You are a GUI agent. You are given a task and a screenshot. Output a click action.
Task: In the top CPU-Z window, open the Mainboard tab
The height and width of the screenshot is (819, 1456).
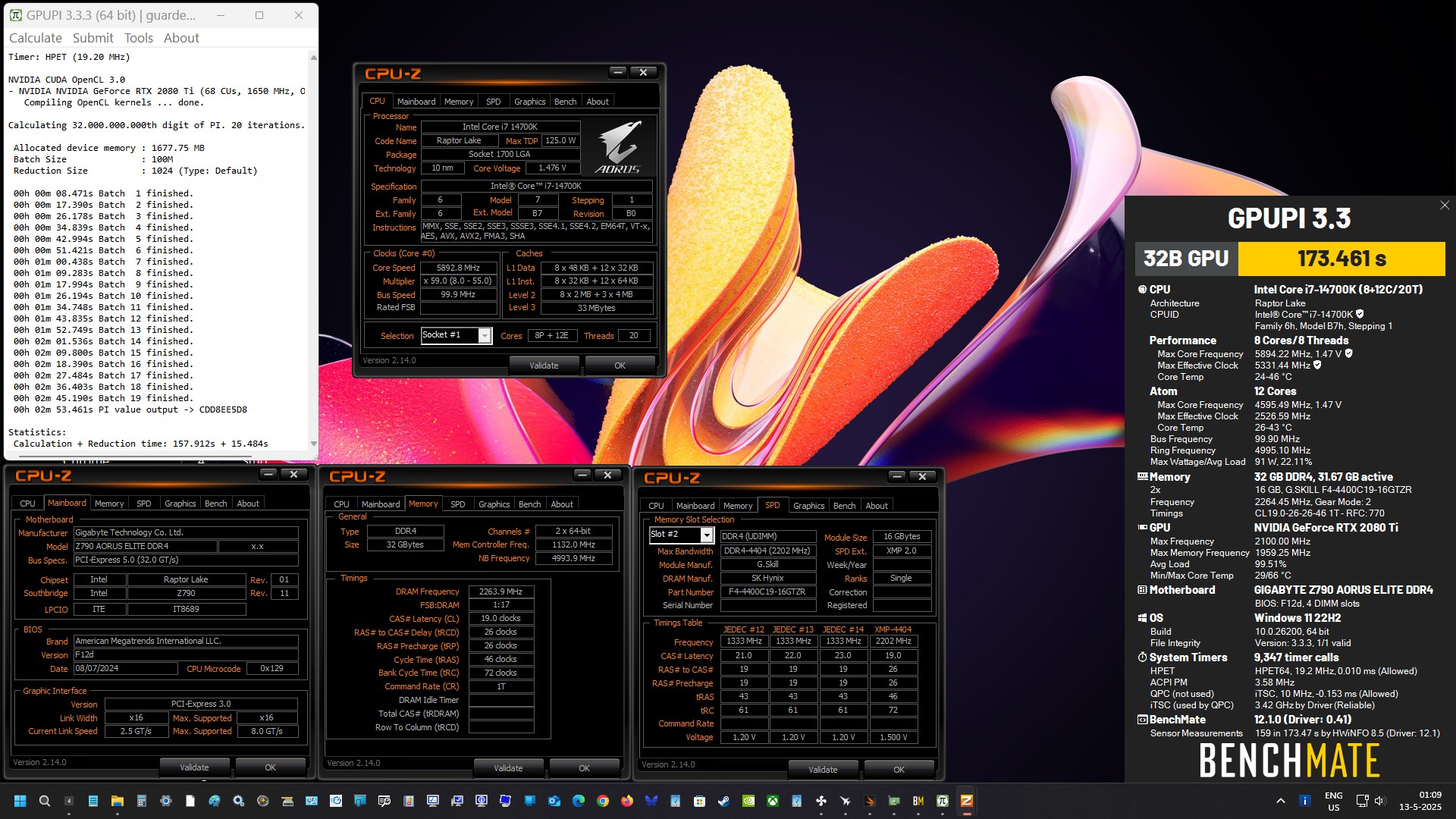pos(416,101)
